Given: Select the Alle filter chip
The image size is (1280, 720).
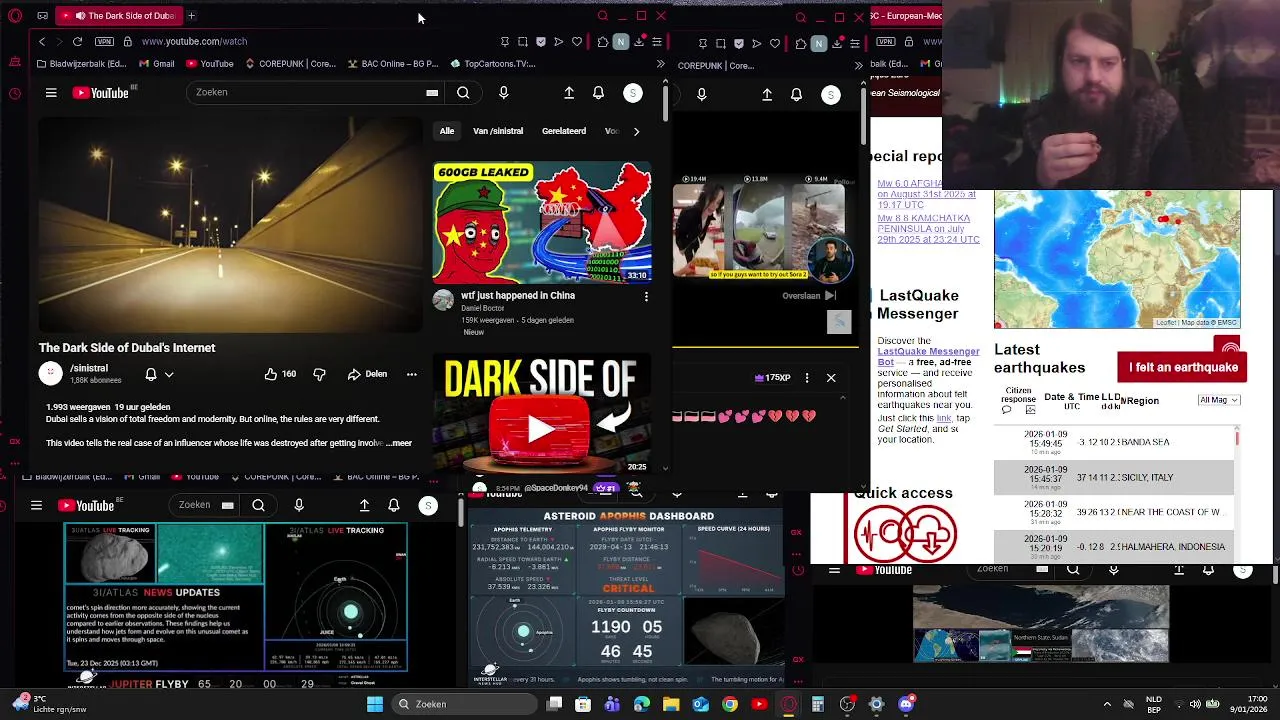Looking at the screenshot, I should [447, 131].
